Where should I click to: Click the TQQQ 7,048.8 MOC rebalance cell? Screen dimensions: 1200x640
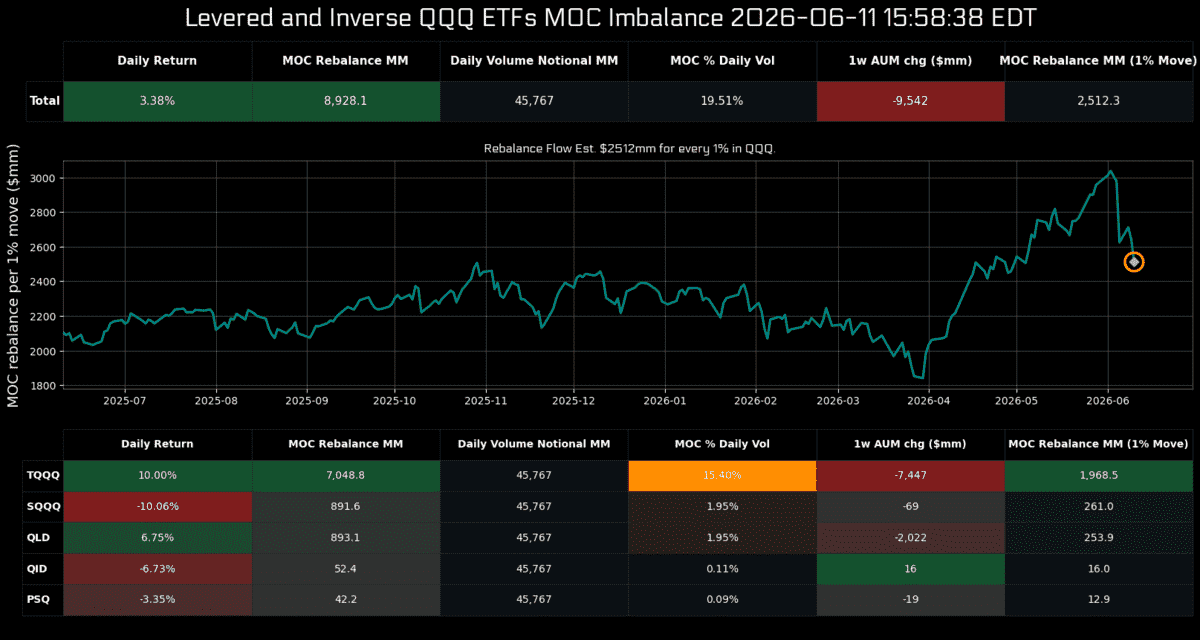(346, 475)
